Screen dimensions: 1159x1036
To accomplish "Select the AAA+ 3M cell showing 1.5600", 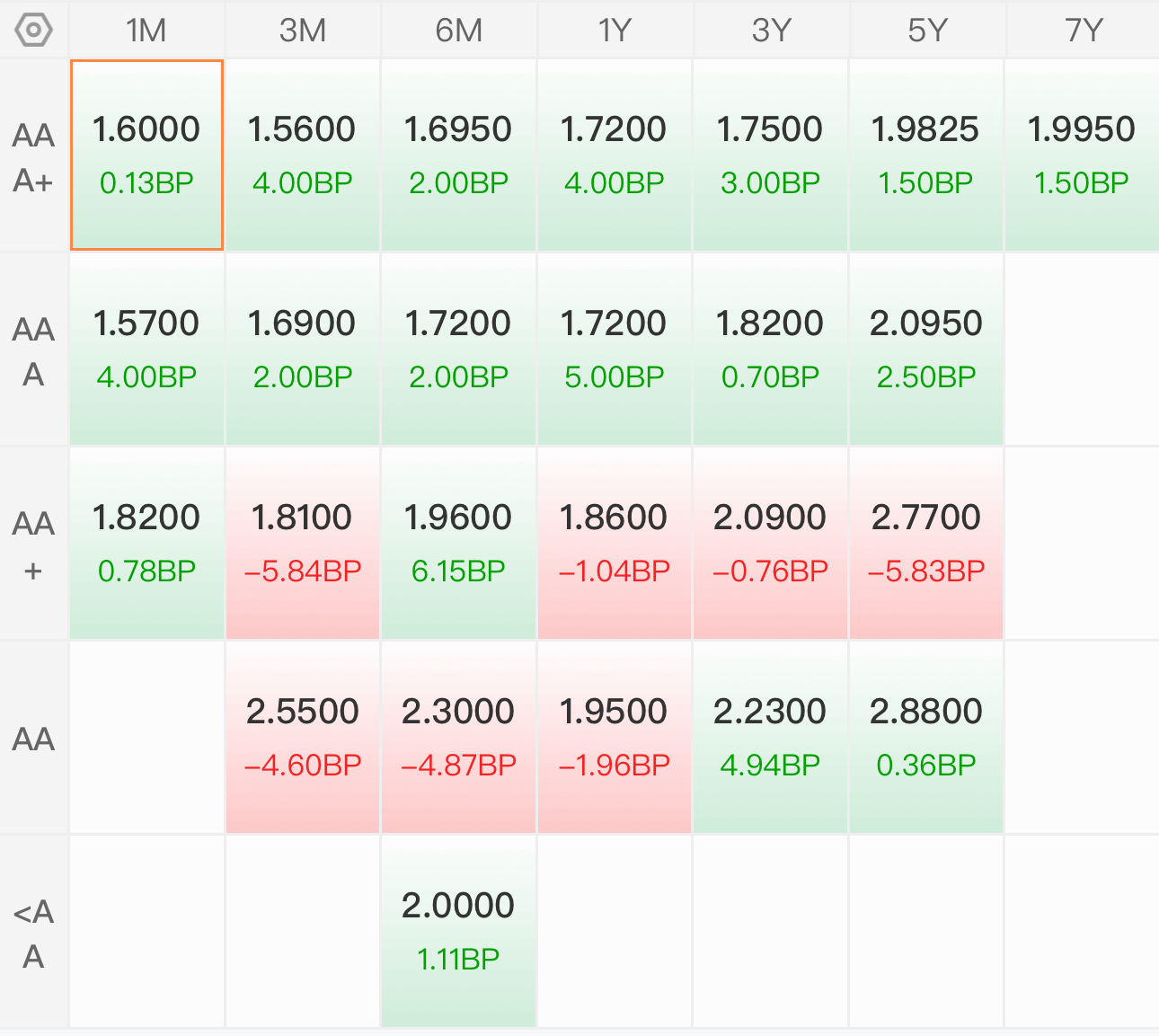I will 303,155.
